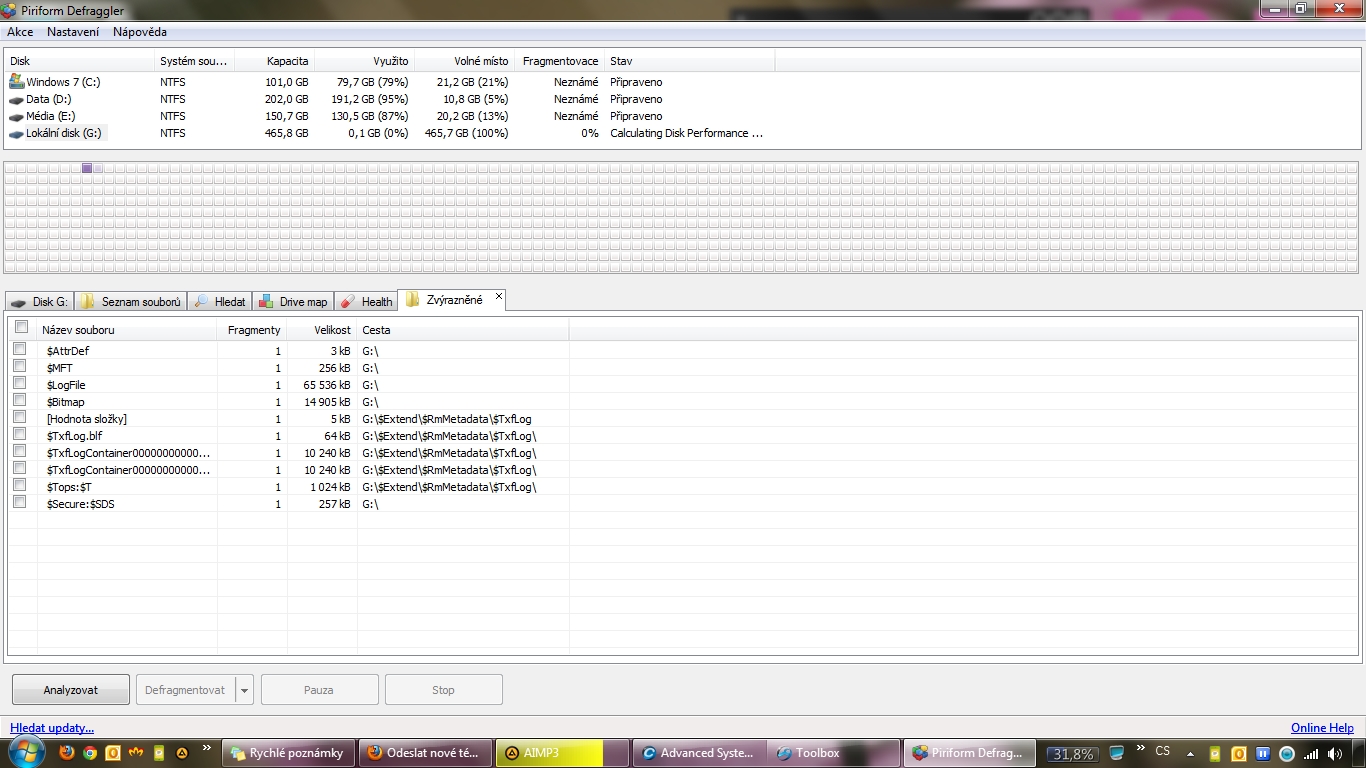1366x768 pixels.
Task: Select the Média (E:) drive icon
Action: pos(16,116)
